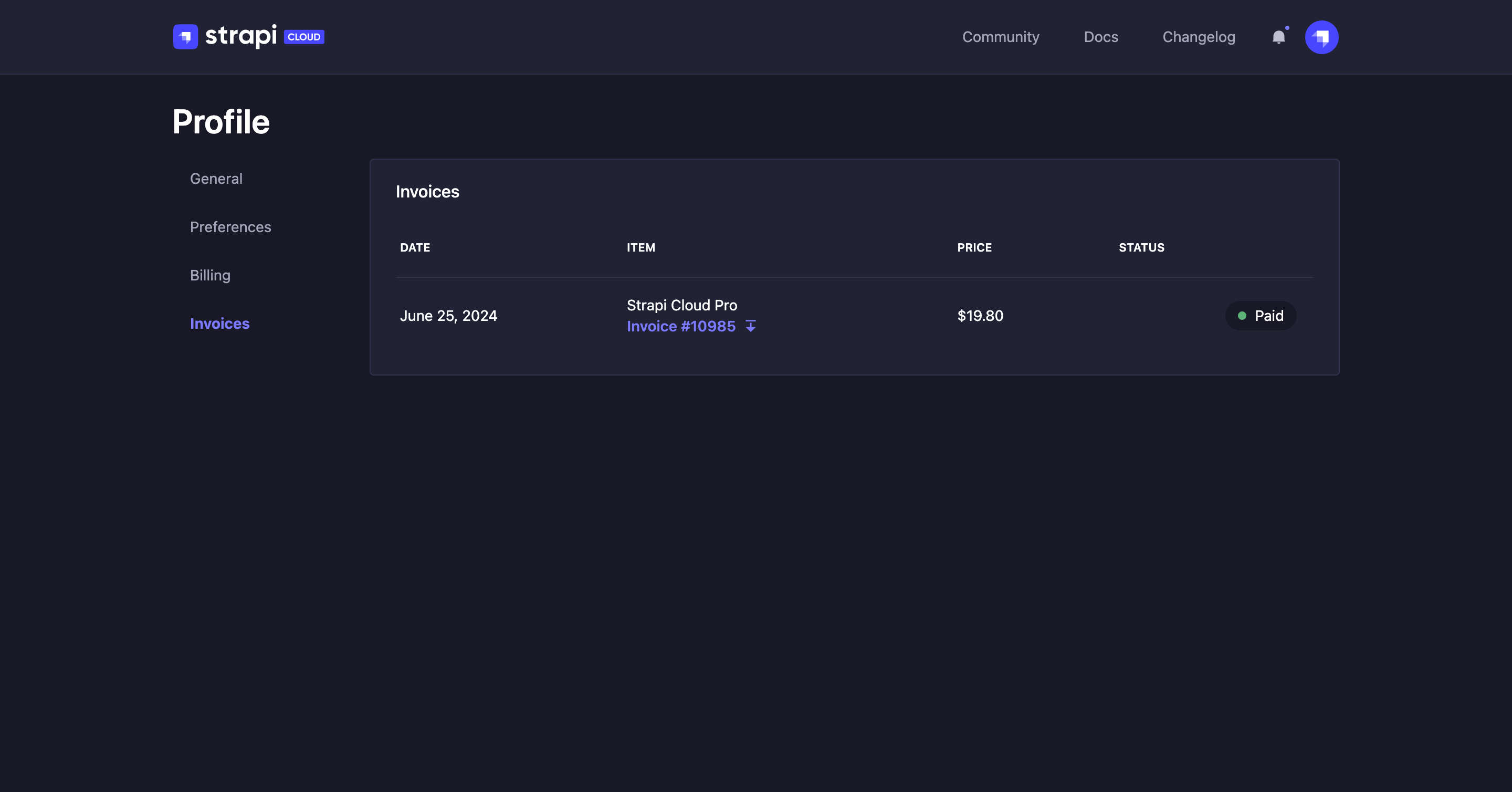
Task: Expand the status column filter
Action: [x=1142, y=248]
